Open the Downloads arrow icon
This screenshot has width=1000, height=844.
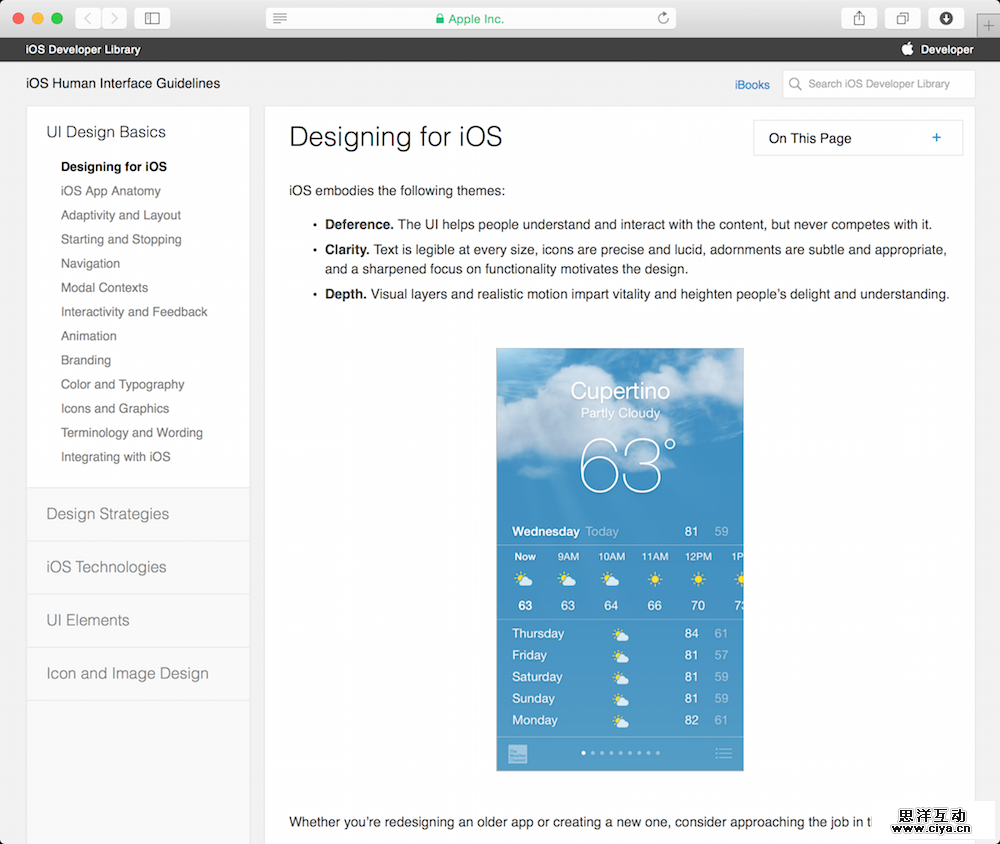(x=946, y=18)
